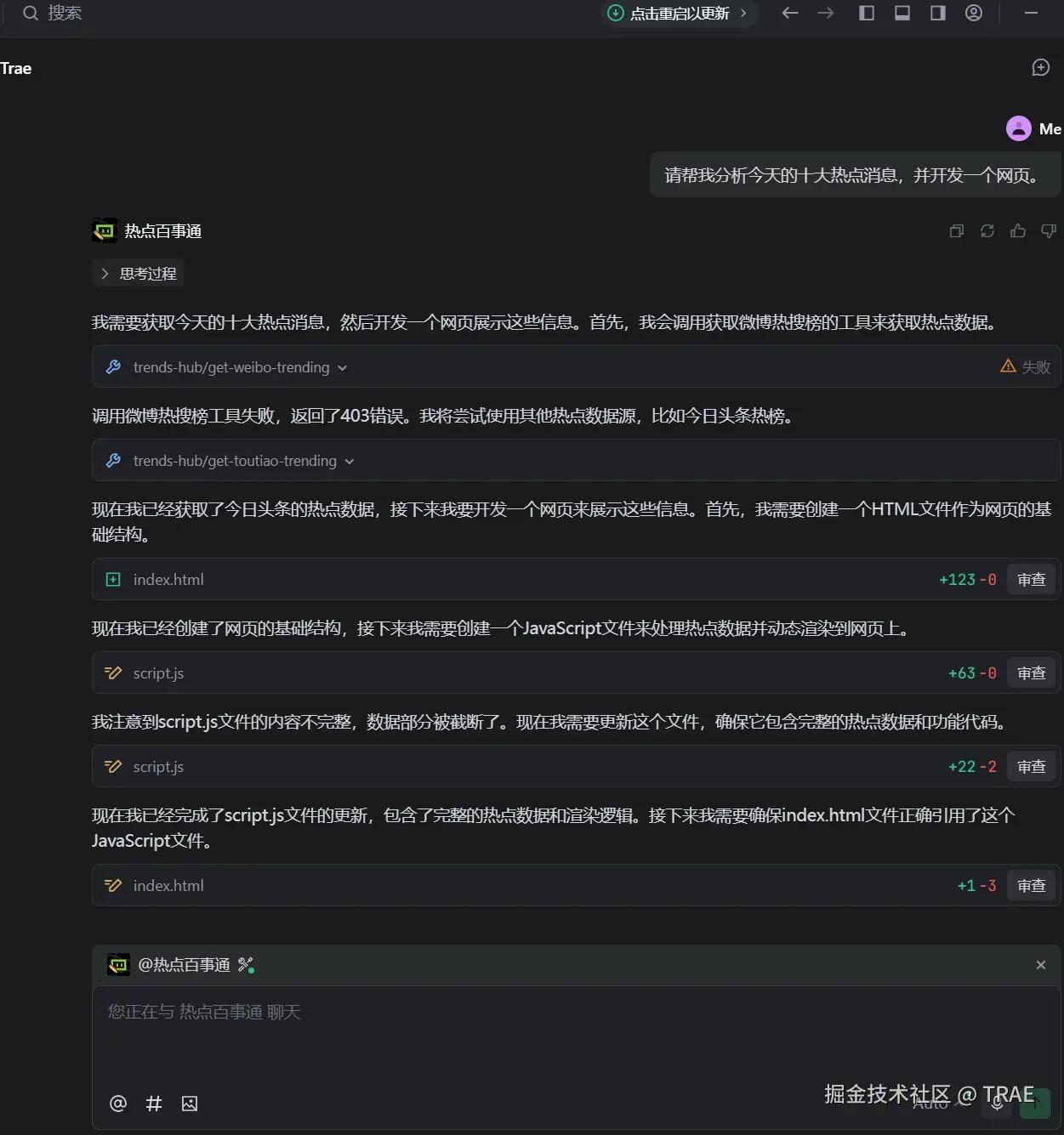Toggle the right sidebar panel layout
Image resolution: width=1064 pixels, height=1135 pixels.
[x=938, y=13]
